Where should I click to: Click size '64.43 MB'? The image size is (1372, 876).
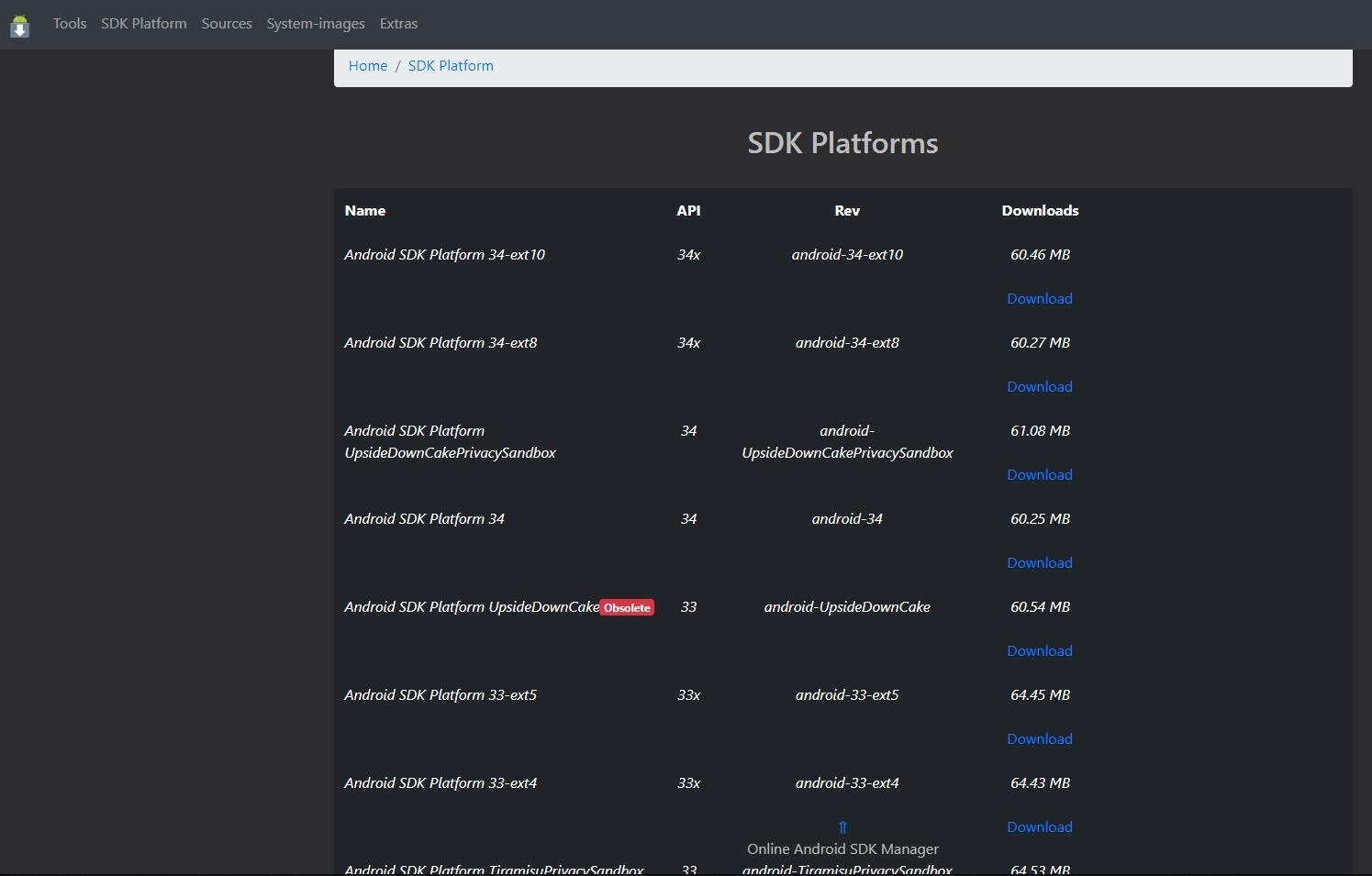tap(1040, 783)
